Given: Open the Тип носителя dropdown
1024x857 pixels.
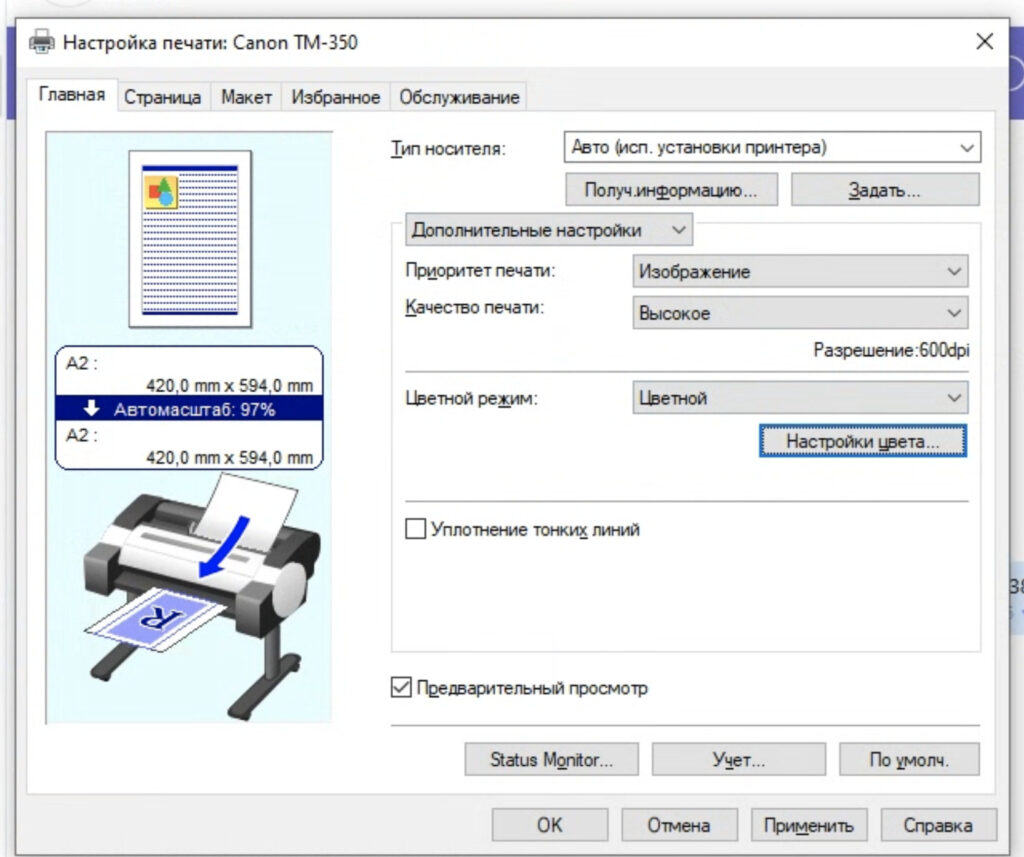Looking at the screenshot, I should pos(772,147).
